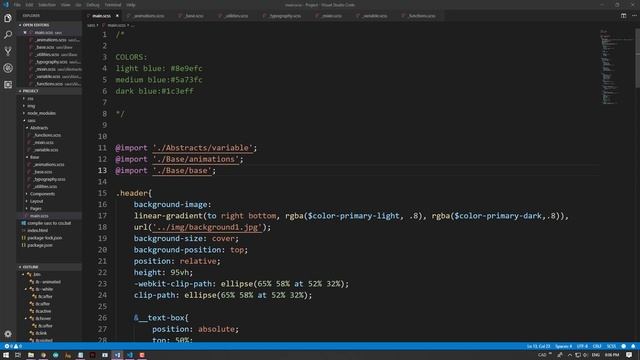This screenshot has height=360, width=640.
Task: Open the View menu
Action: [65, 5]
